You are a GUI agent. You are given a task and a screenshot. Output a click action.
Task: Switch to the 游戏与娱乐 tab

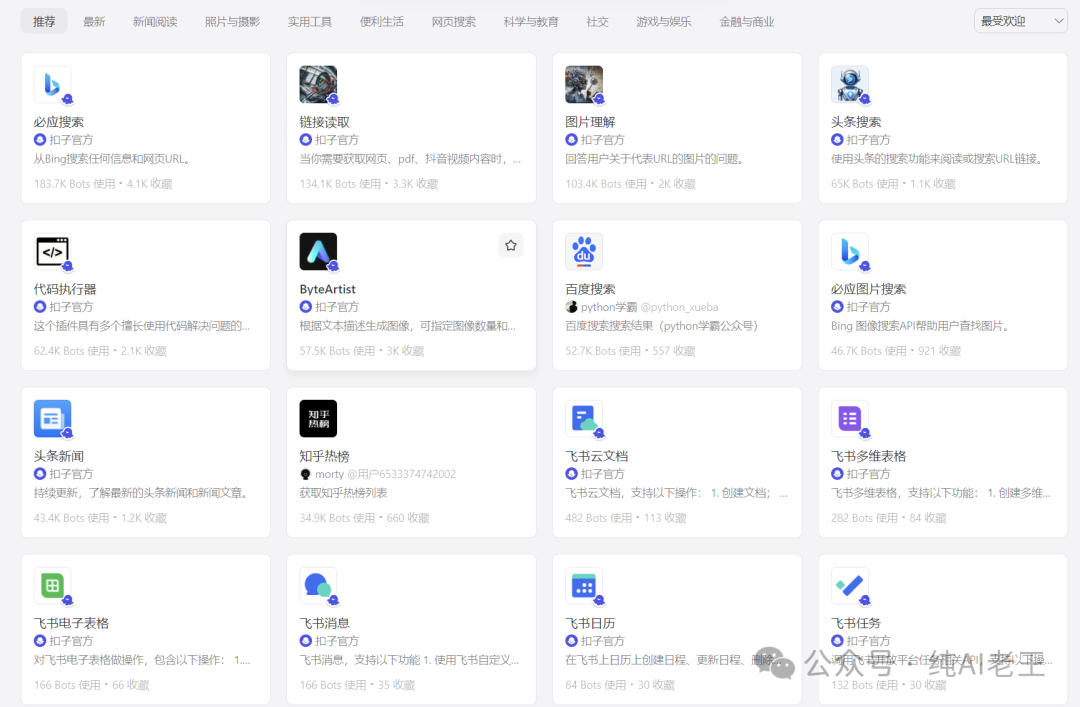tap(663, 21)
